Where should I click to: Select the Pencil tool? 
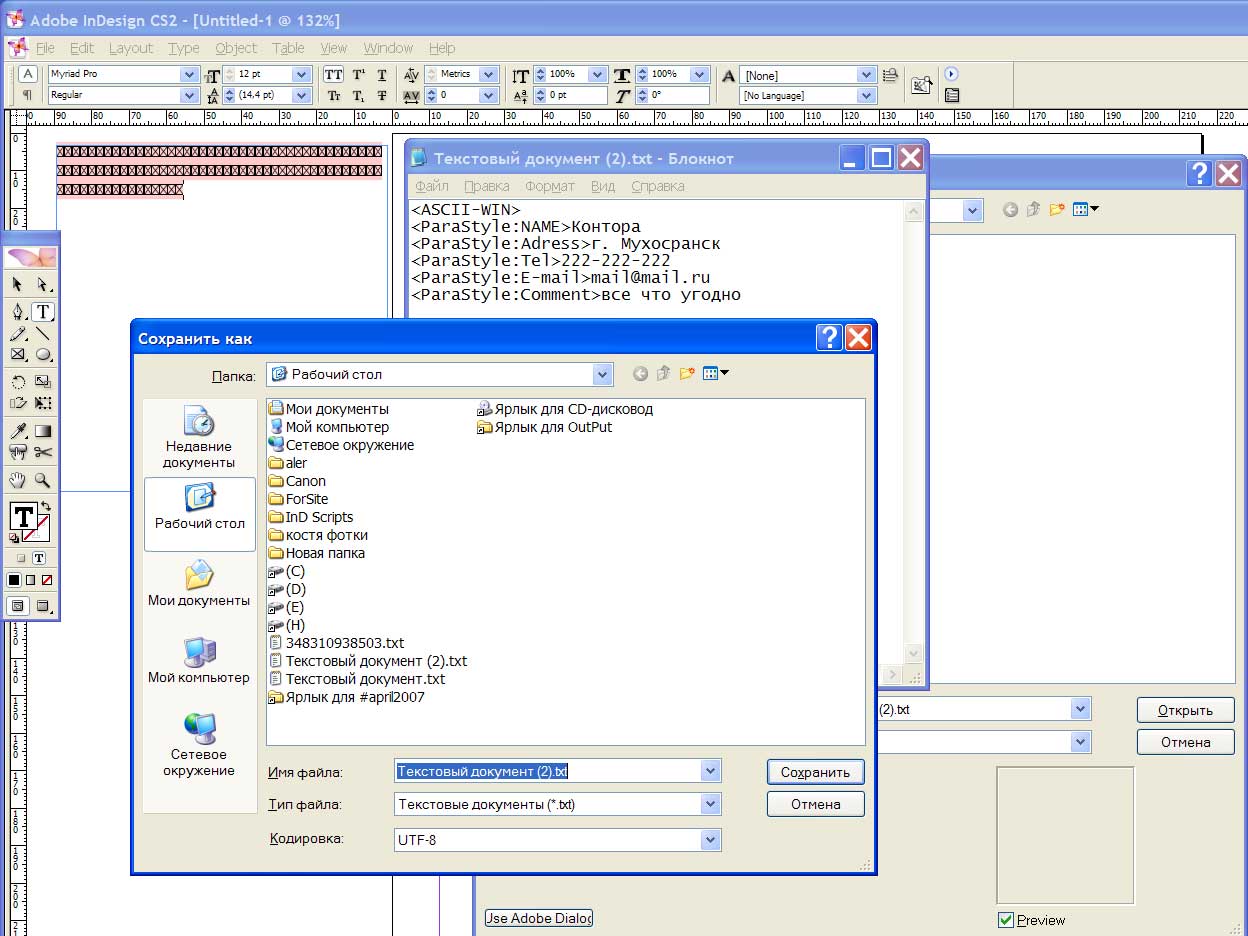click(18, 334)
